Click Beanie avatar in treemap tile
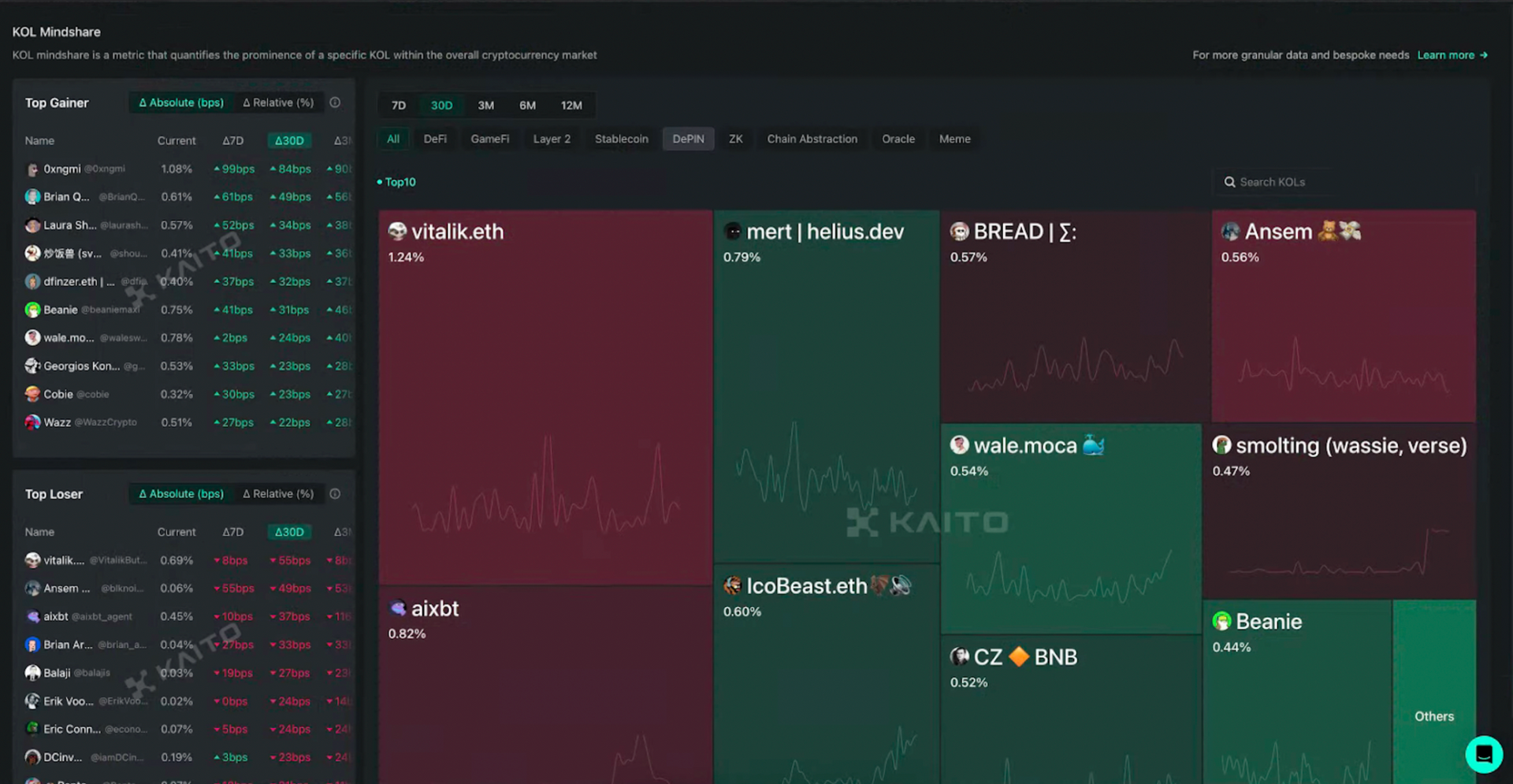 [1221, 622]
